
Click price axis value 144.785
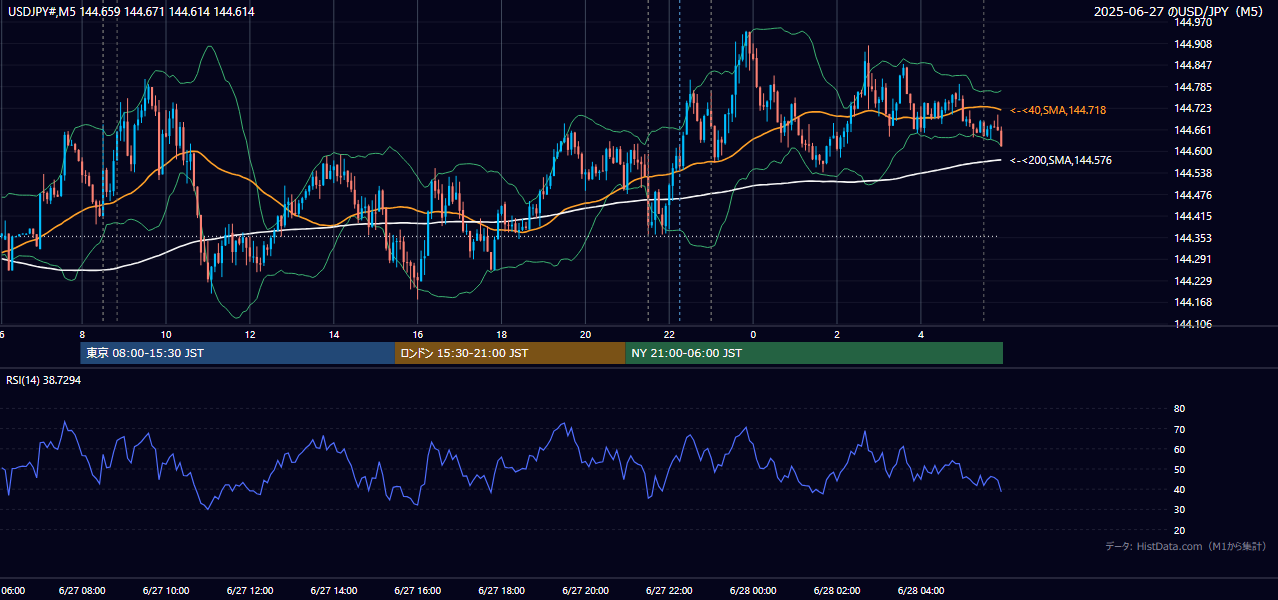pos(1192,87)
